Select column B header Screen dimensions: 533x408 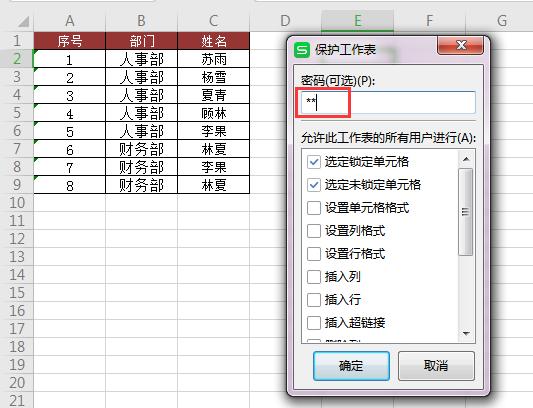141,21
